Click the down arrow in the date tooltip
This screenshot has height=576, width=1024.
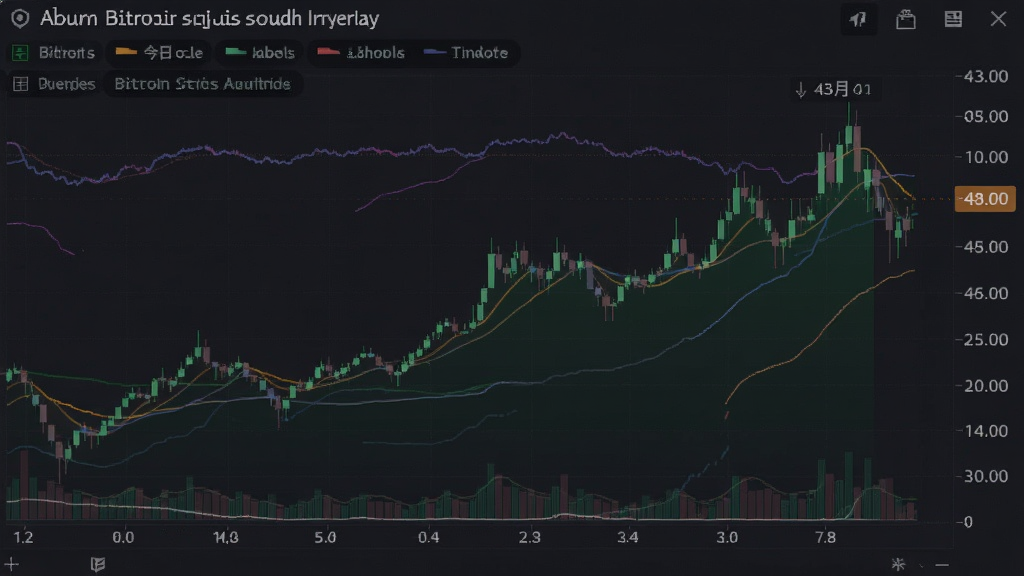coord(801,90)
